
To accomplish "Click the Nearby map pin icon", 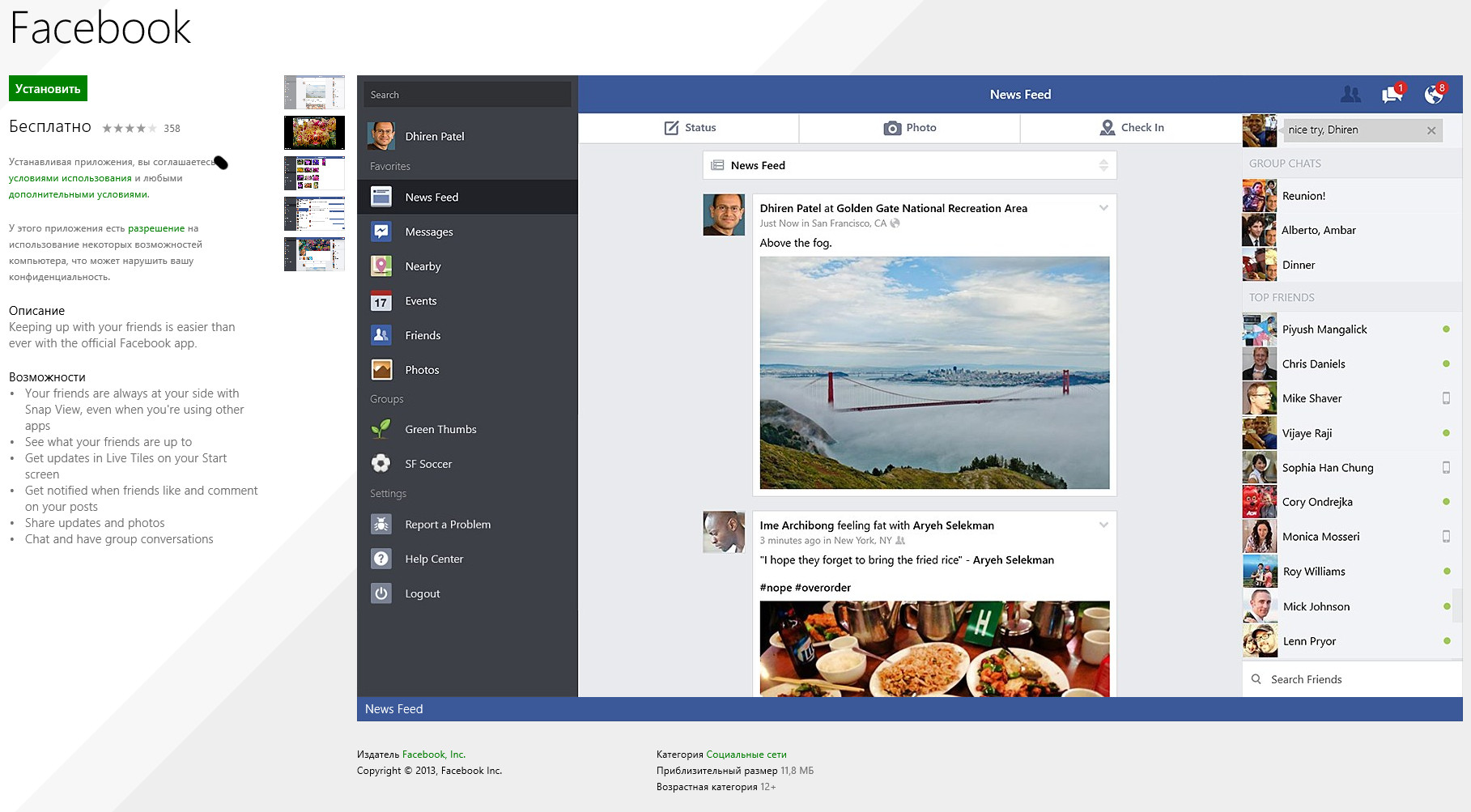I will (x=381, y=266).
